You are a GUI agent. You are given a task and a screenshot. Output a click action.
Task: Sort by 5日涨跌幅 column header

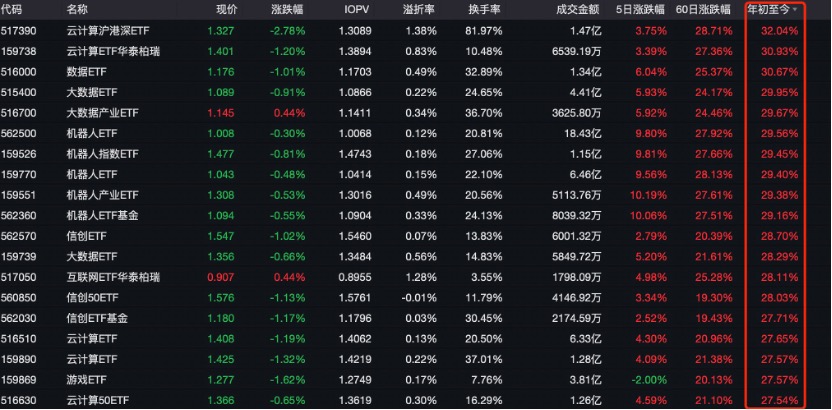[x=640, y=10]
